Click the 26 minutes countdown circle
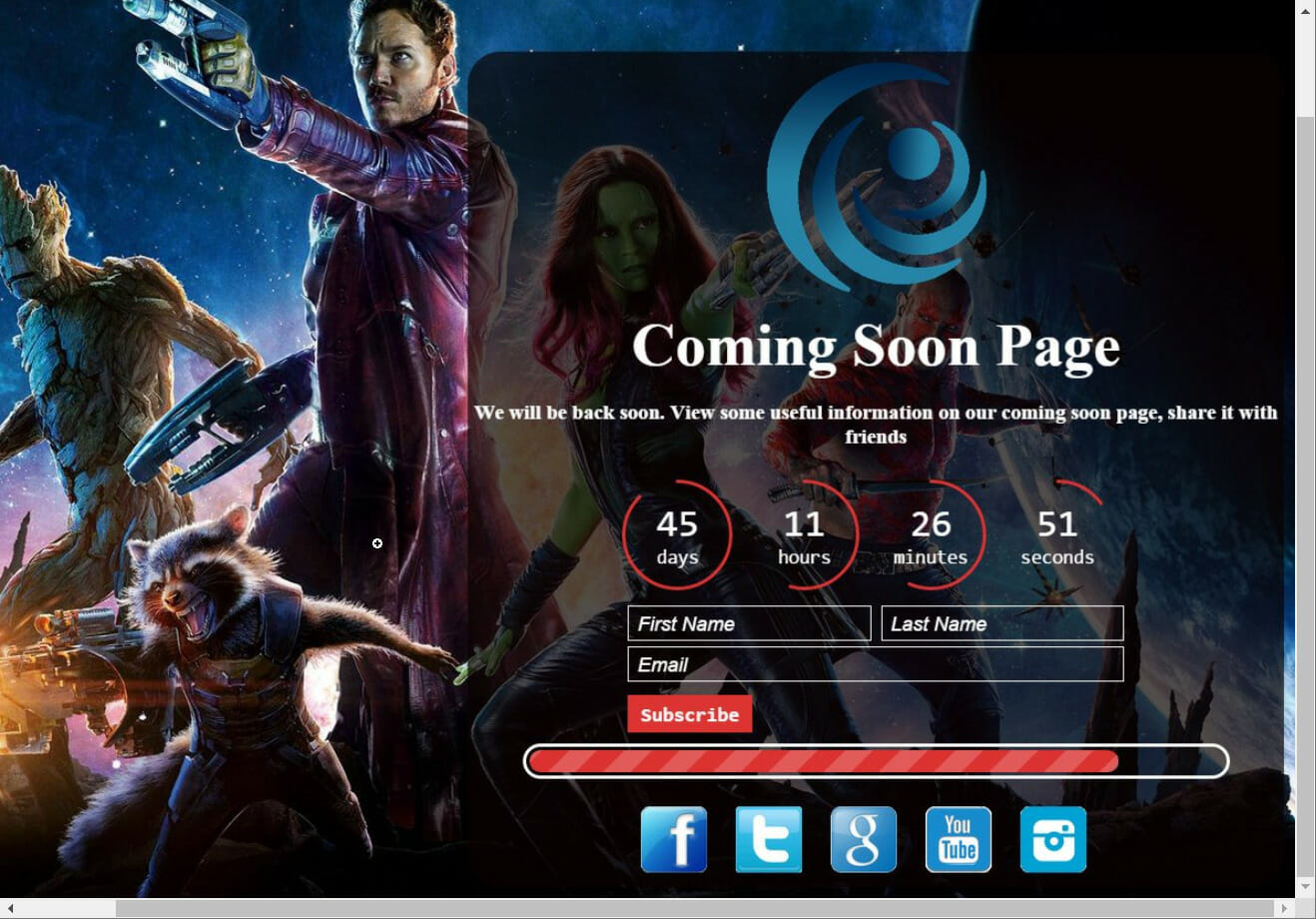 (x=931, y=535)
